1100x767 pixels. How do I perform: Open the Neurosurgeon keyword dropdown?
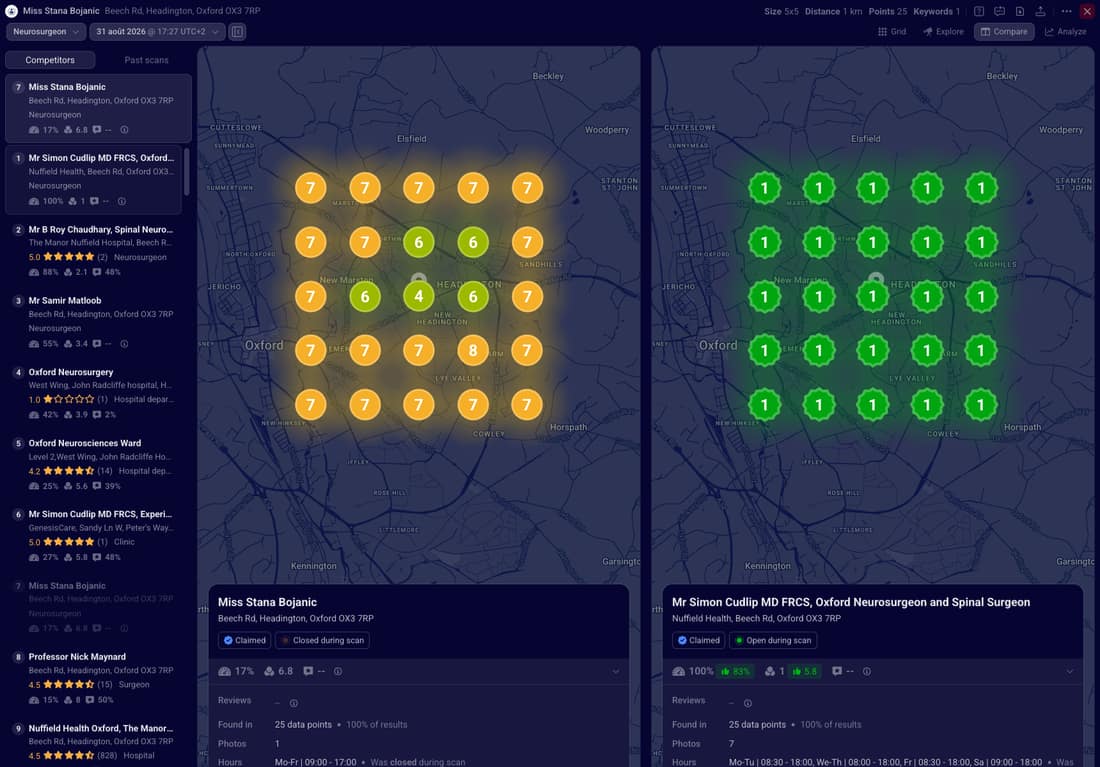click(46, 32)
